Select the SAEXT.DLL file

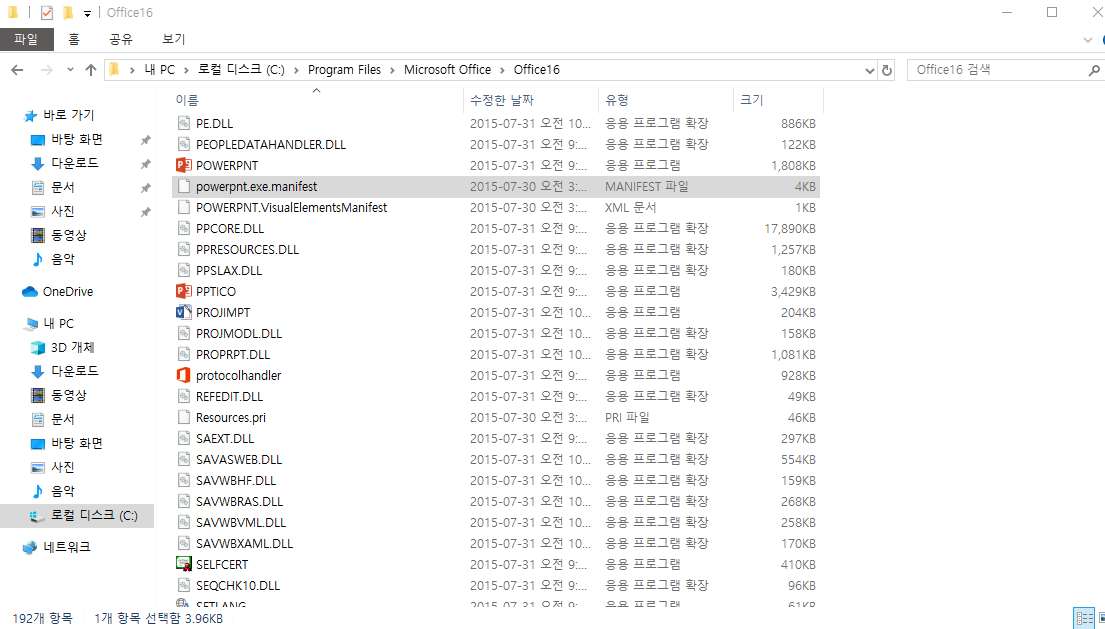click(496, 438)
